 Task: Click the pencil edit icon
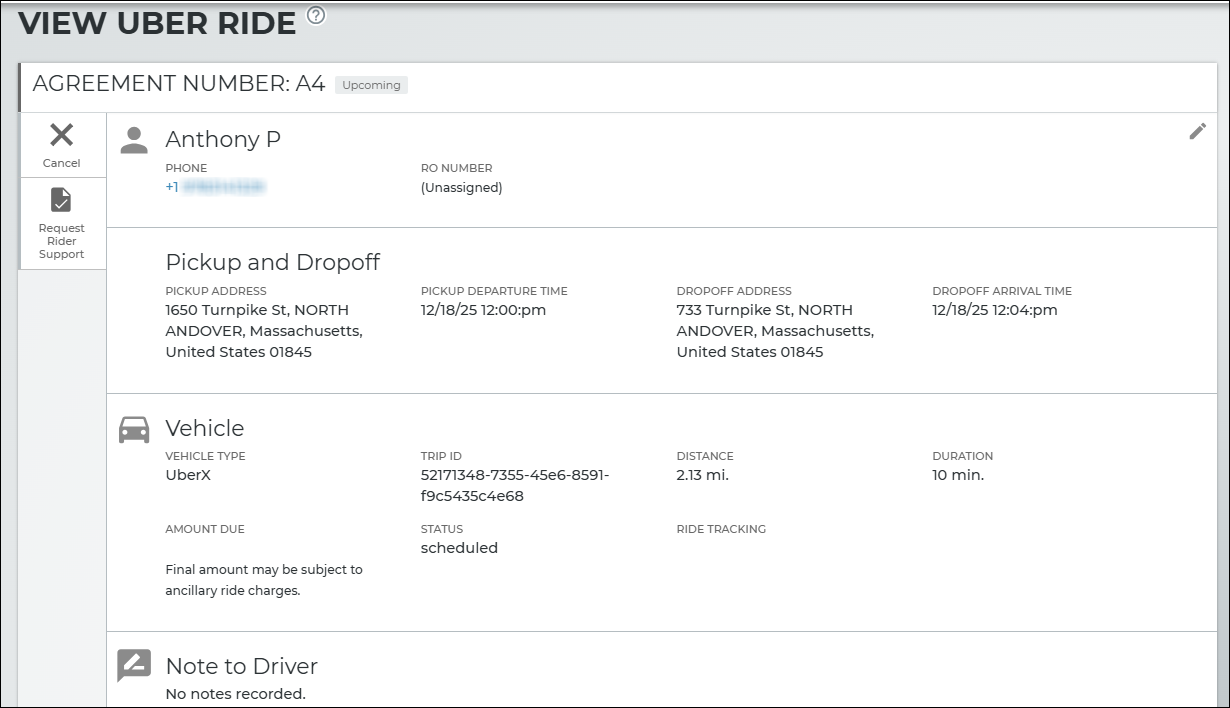click(x=1197, y=131)
